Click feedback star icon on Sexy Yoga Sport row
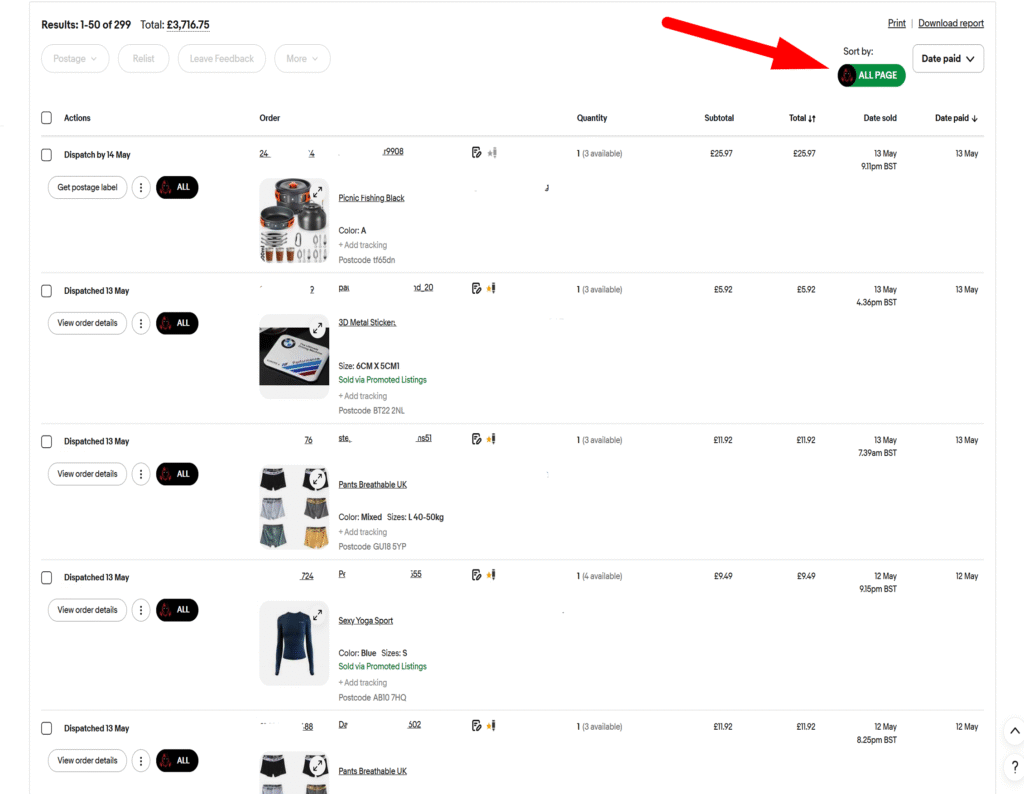The width and height of the screenshot is (1024, 794). (491, 575)
